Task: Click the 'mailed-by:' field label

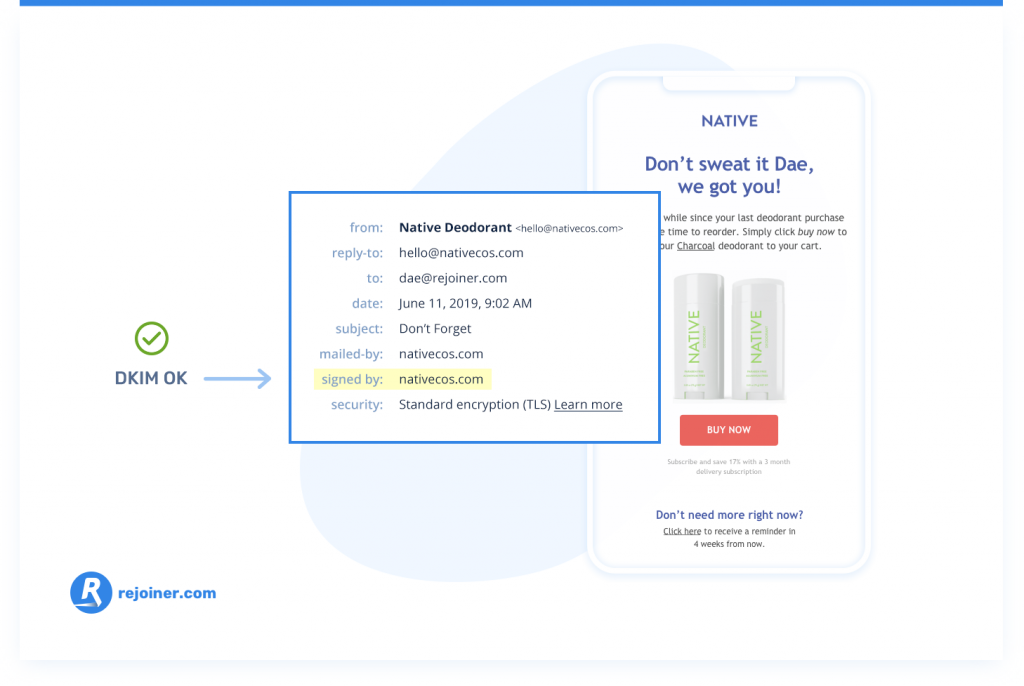Action: [x=351, y=354]
